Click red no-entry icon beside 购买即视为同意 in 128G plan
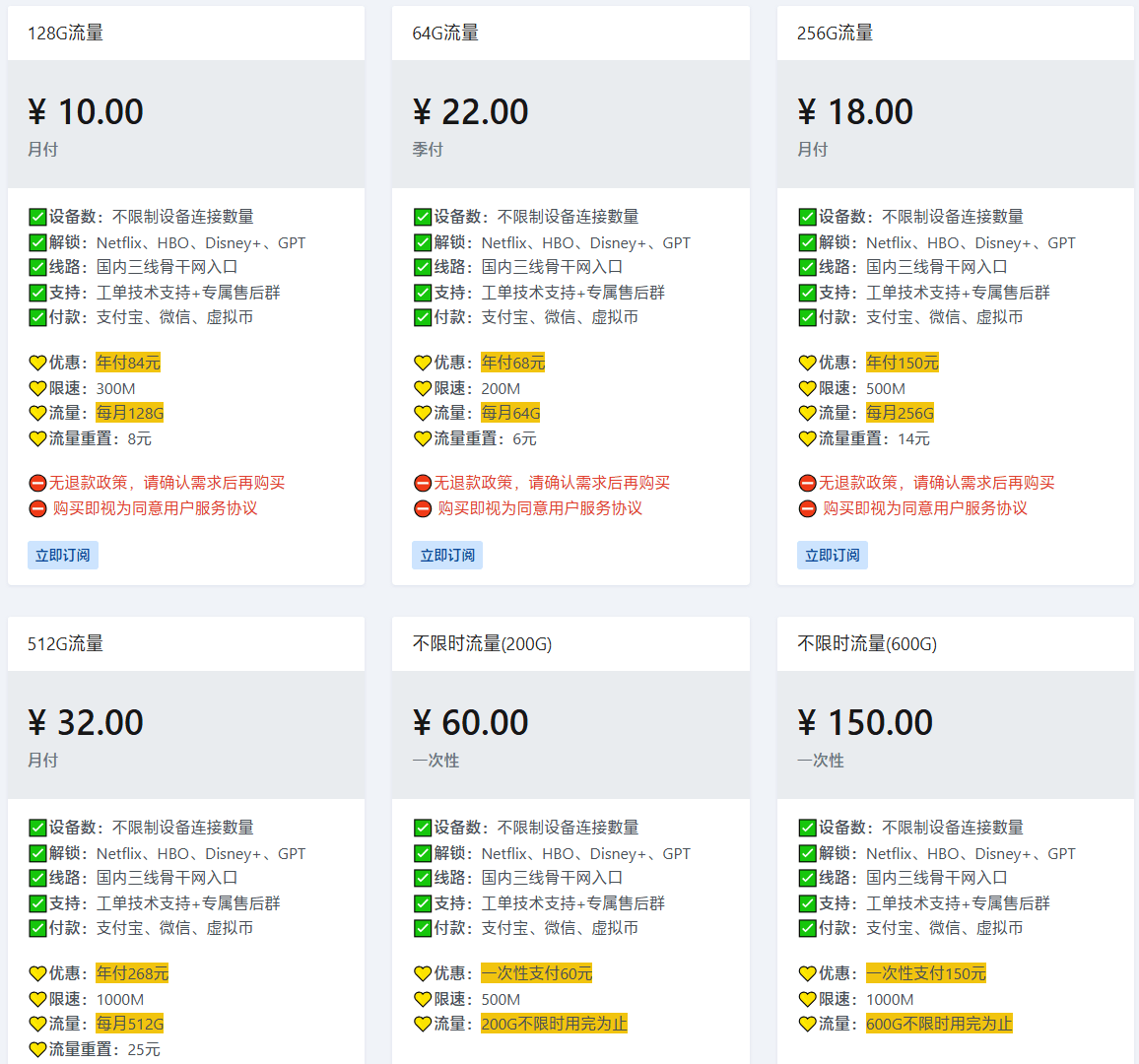This screenshot has width=1139, height=1064. coord(37,509)
